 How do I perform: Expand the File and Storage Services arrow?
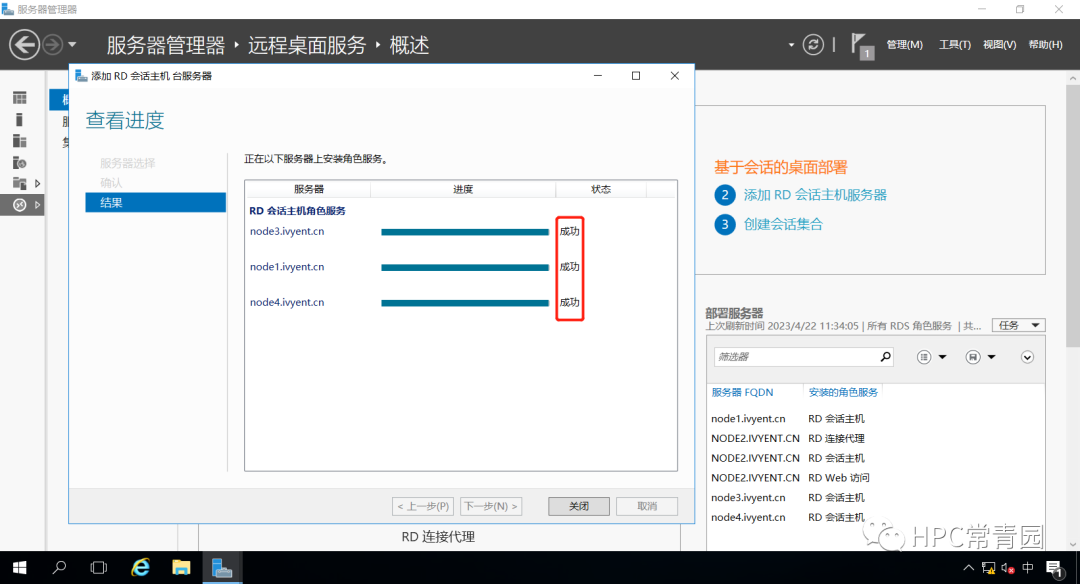pos(37,183)
